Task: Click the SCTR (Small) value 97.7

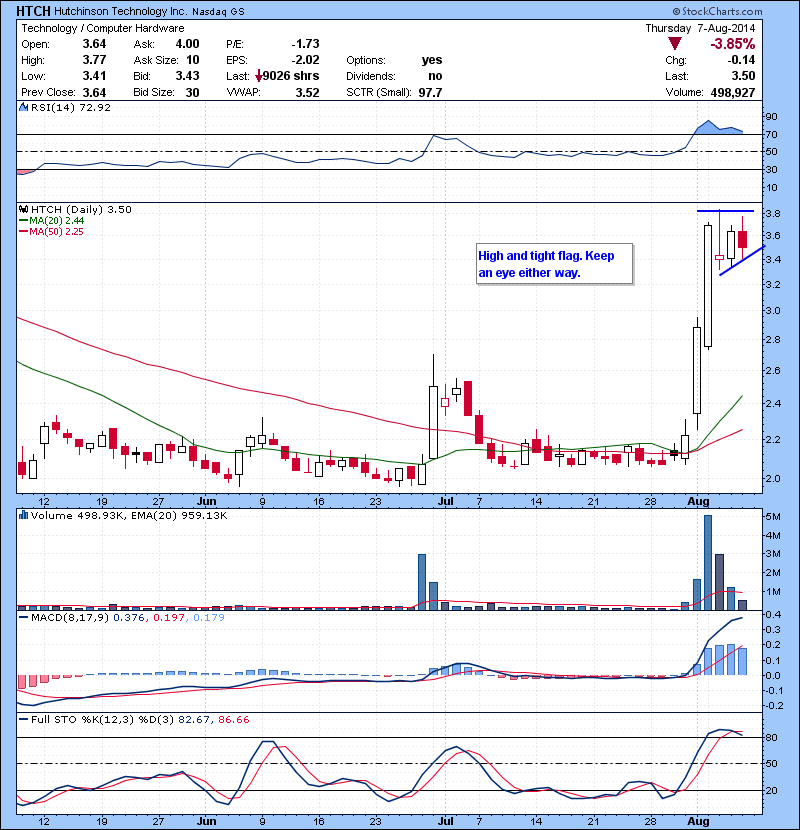Action: (430, 93)
